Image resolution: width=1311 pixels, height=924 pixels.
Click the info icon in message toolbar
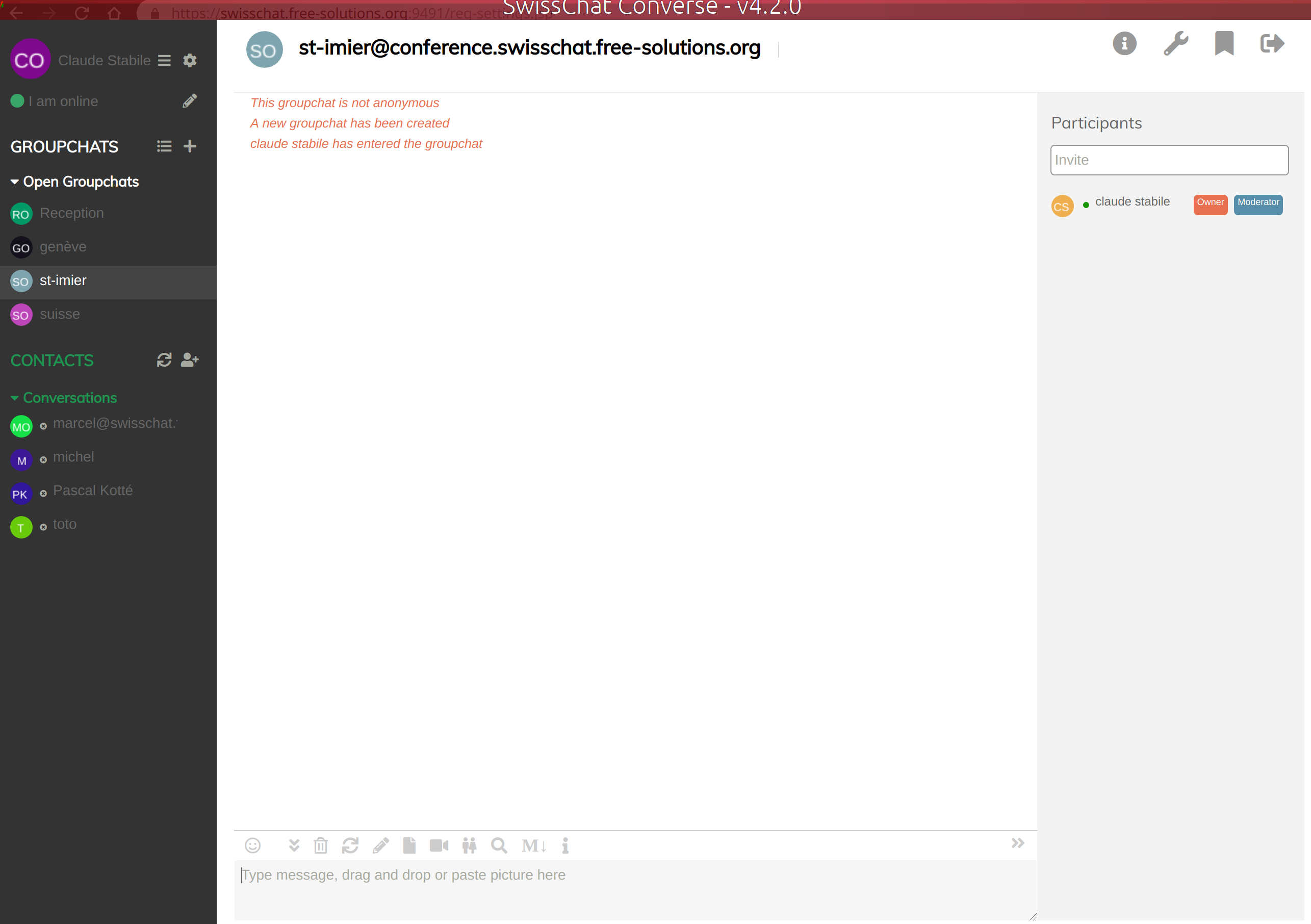[x=565, y=845]
